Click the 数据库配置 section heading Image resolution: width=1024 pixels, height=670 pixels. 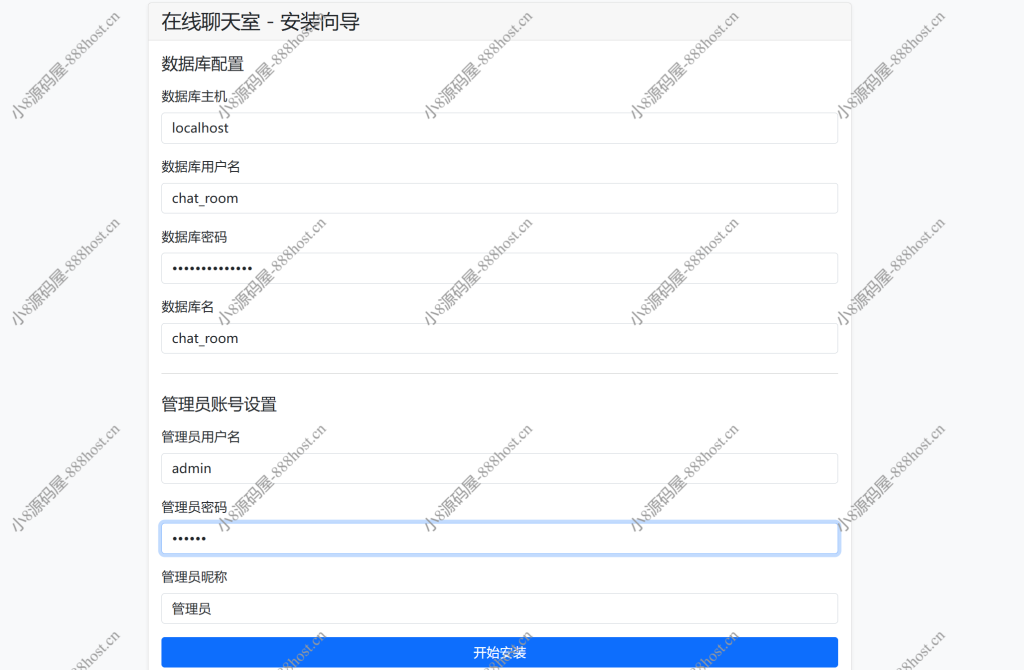(x=202, y=64)
